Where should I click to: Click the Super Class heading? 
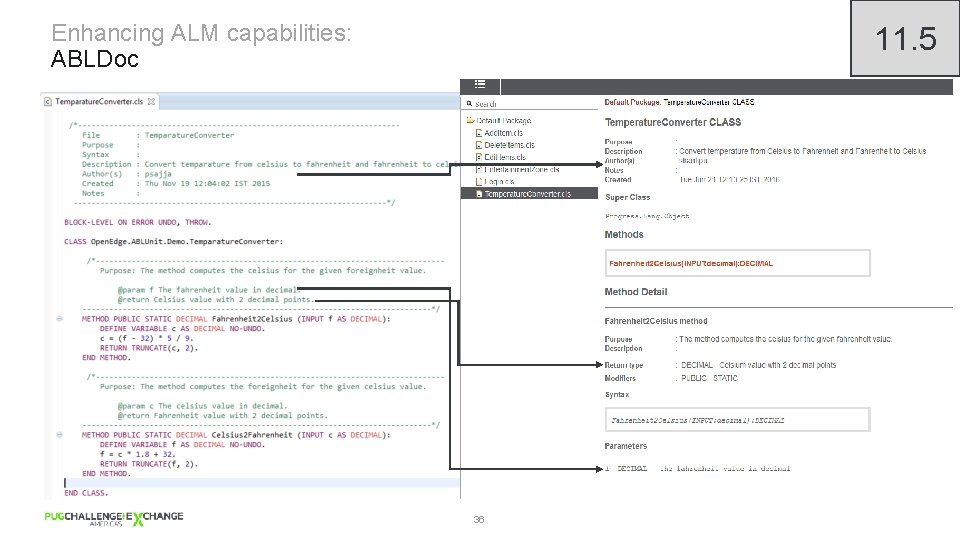click(628, 197)
